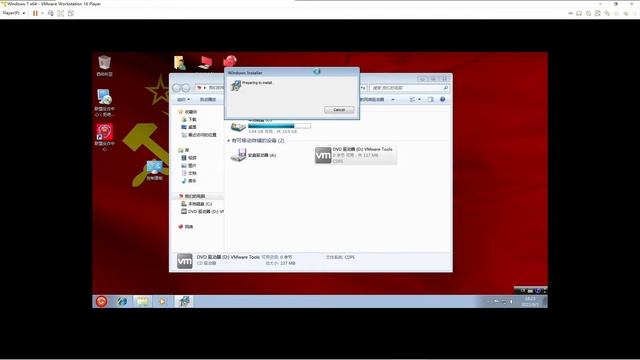Viewport: 640px width, 360px height.
Task: Select Favorites in the navigation pane
Action: pyautogui.click(x=188, y=112)
